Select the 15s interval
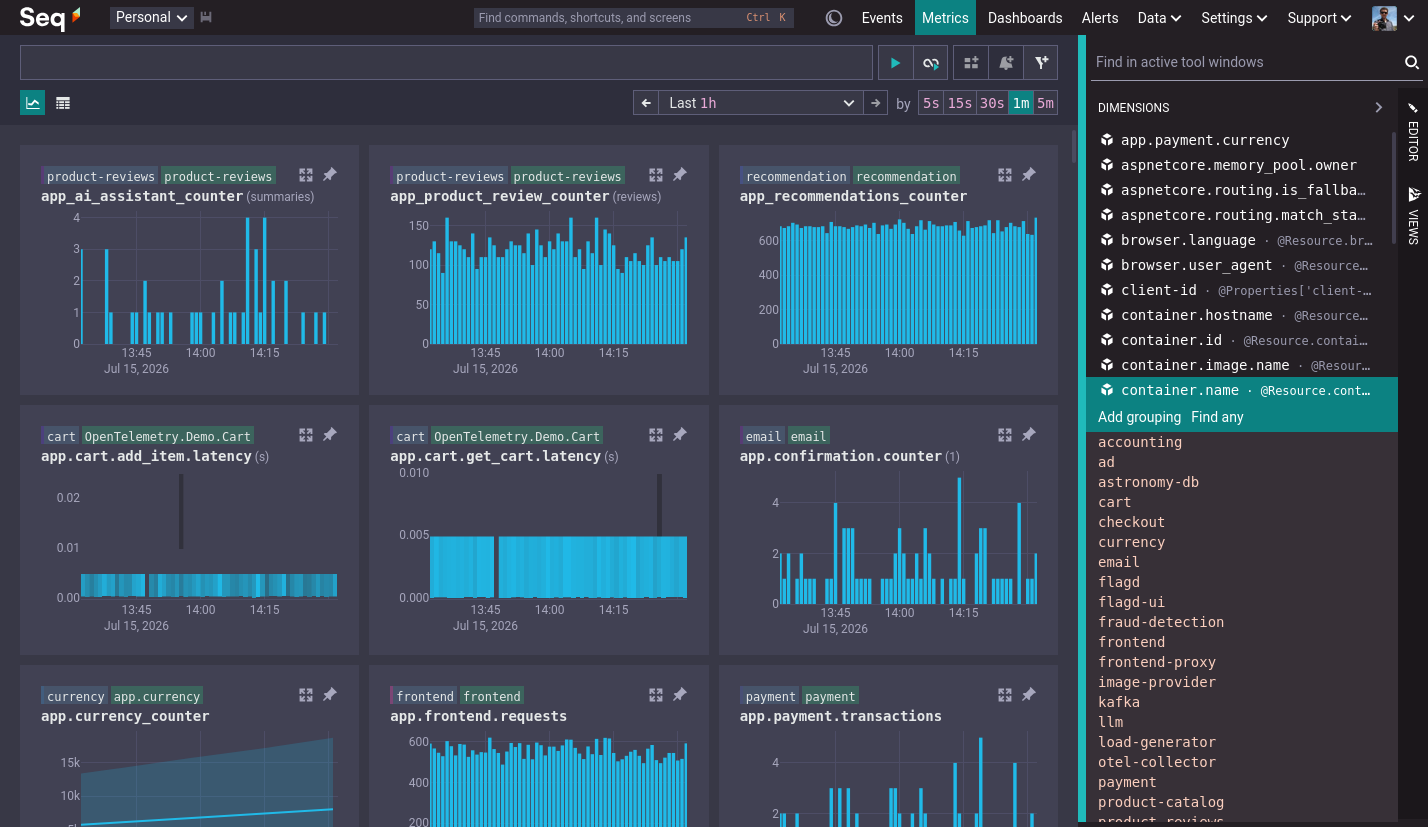The width and height of the screenshot is (1428, 827). click(960, 103)
